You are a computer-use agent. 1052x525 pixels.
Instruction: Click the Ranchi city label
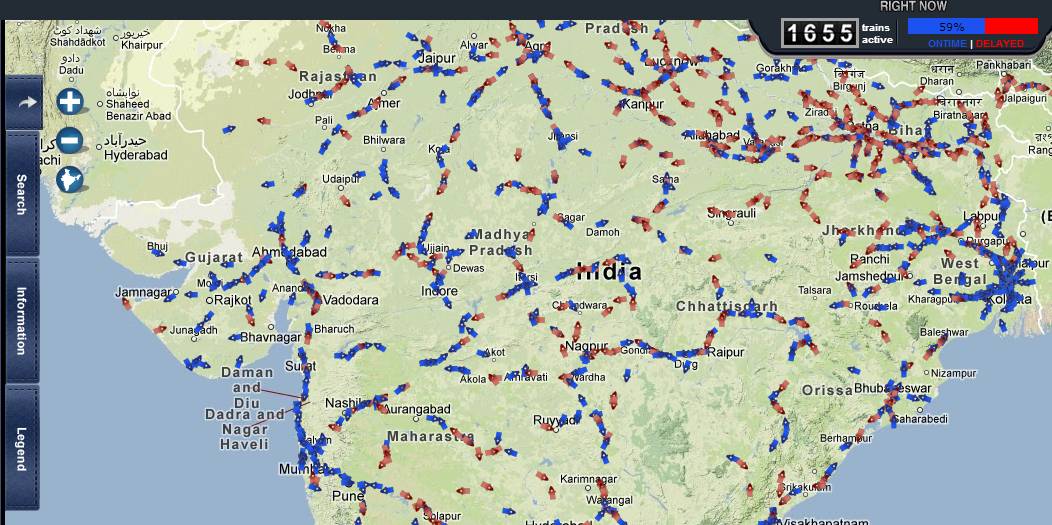coord(870,259)
